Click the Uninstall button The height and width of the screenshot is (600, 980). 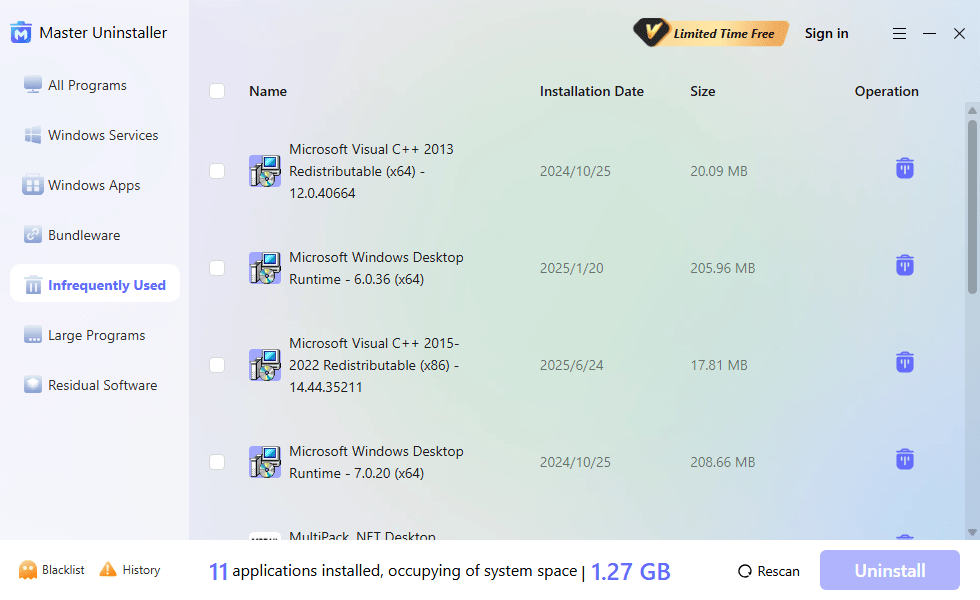click(x=890, y=571)
